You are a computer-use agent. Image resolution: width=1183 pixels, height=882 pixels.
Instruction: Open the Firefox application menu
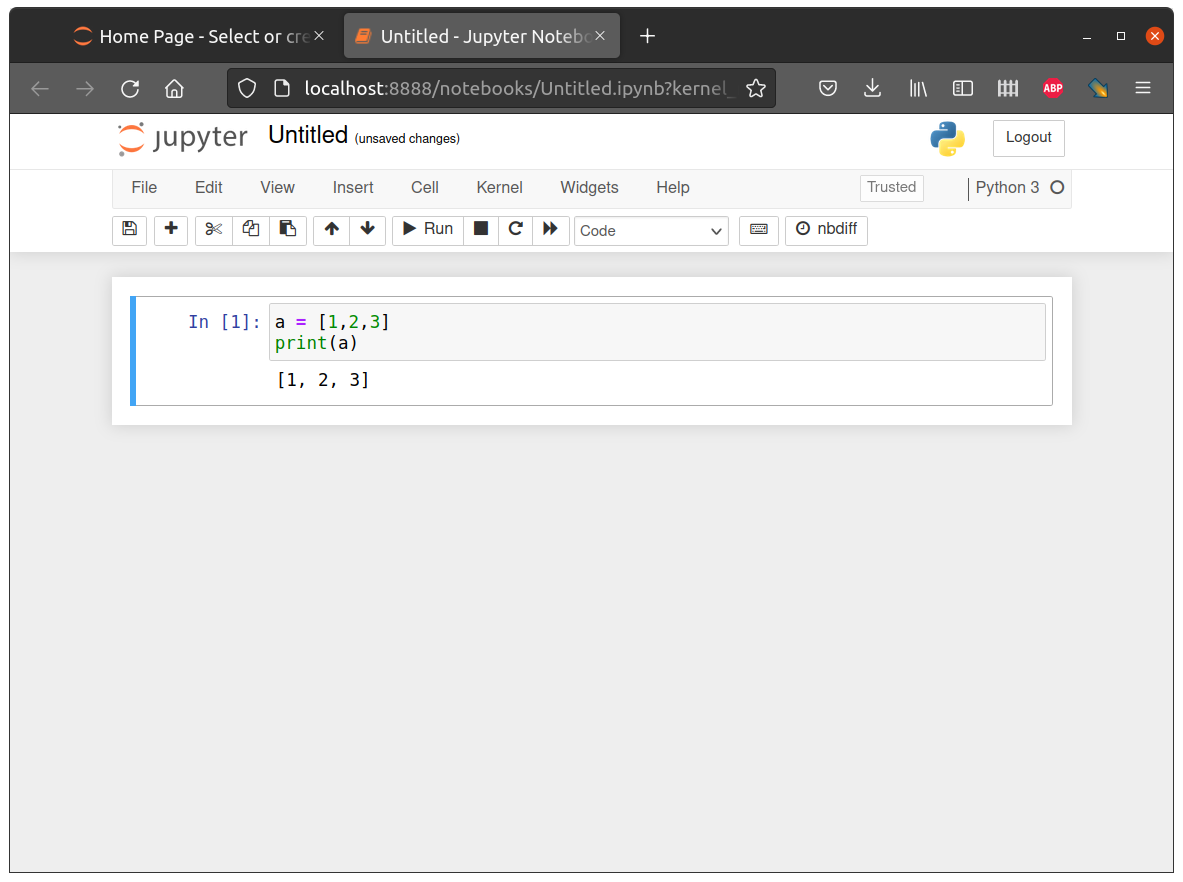coord(1142,88)
